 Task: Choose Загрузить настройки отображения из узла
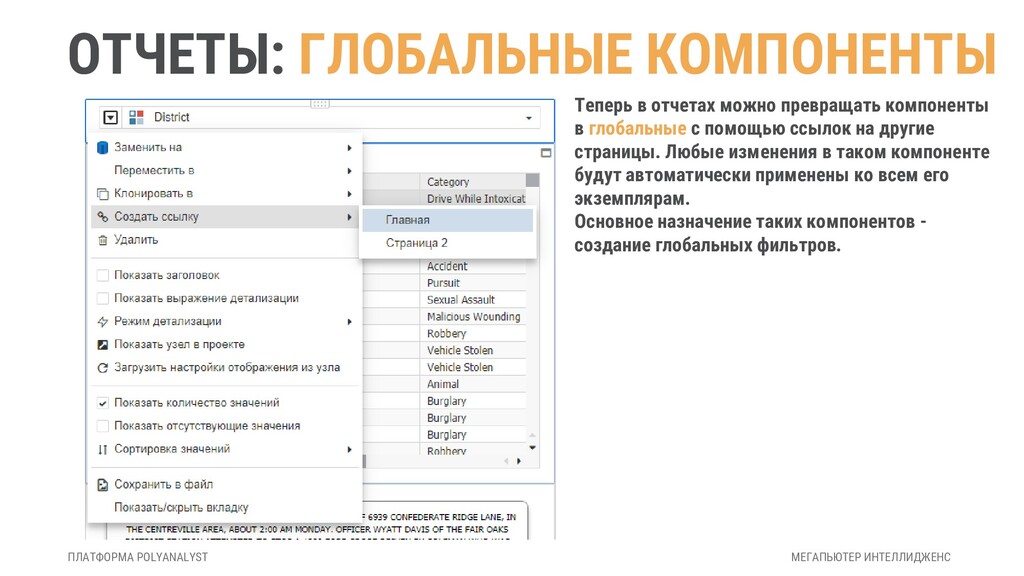225,368
